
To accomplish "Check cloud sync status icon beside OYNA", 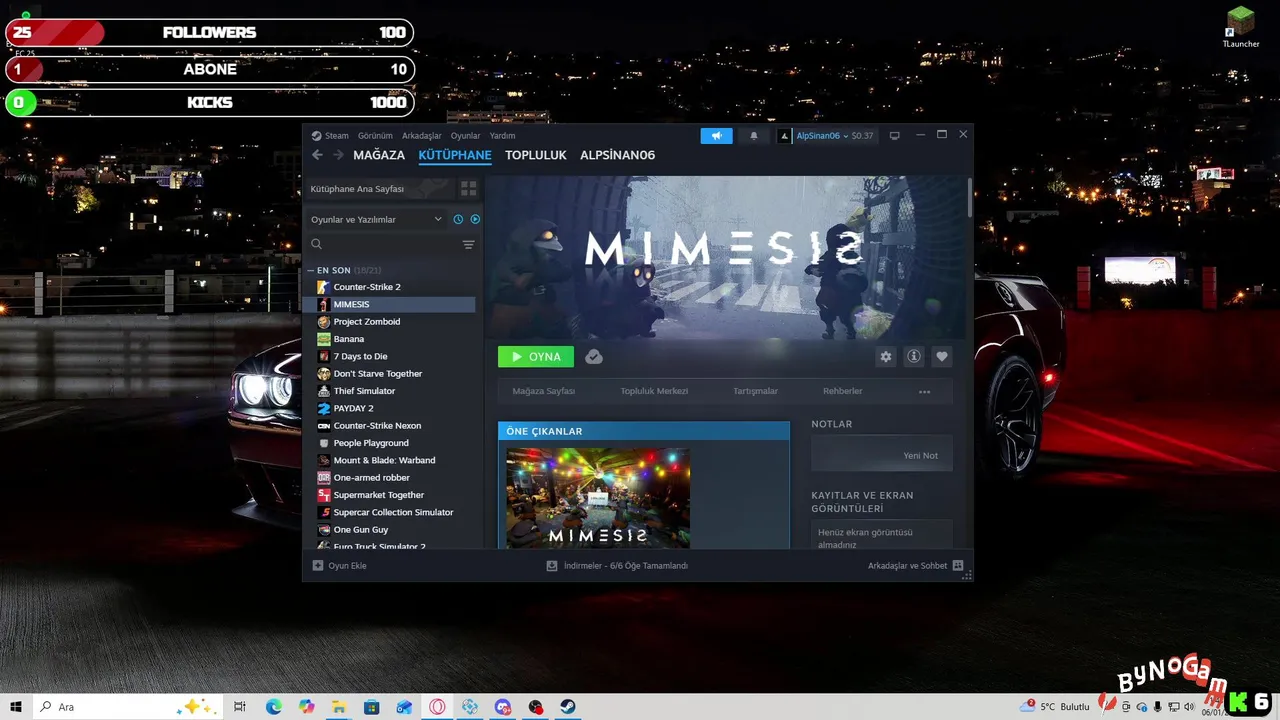I will click(593, 356).
